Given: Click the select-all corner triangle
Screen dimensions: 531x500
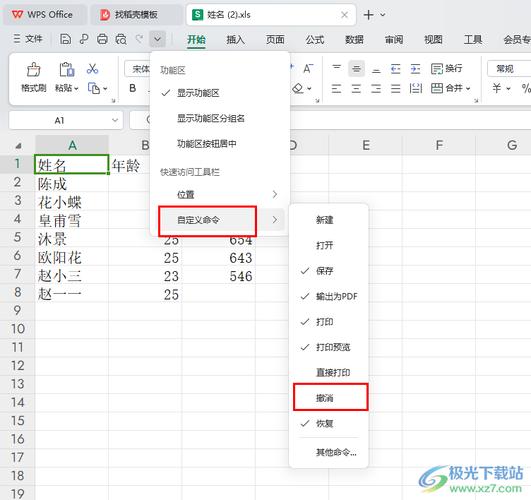Looking at the screenshot, I should pyautogui.click(x=18, y=146).
